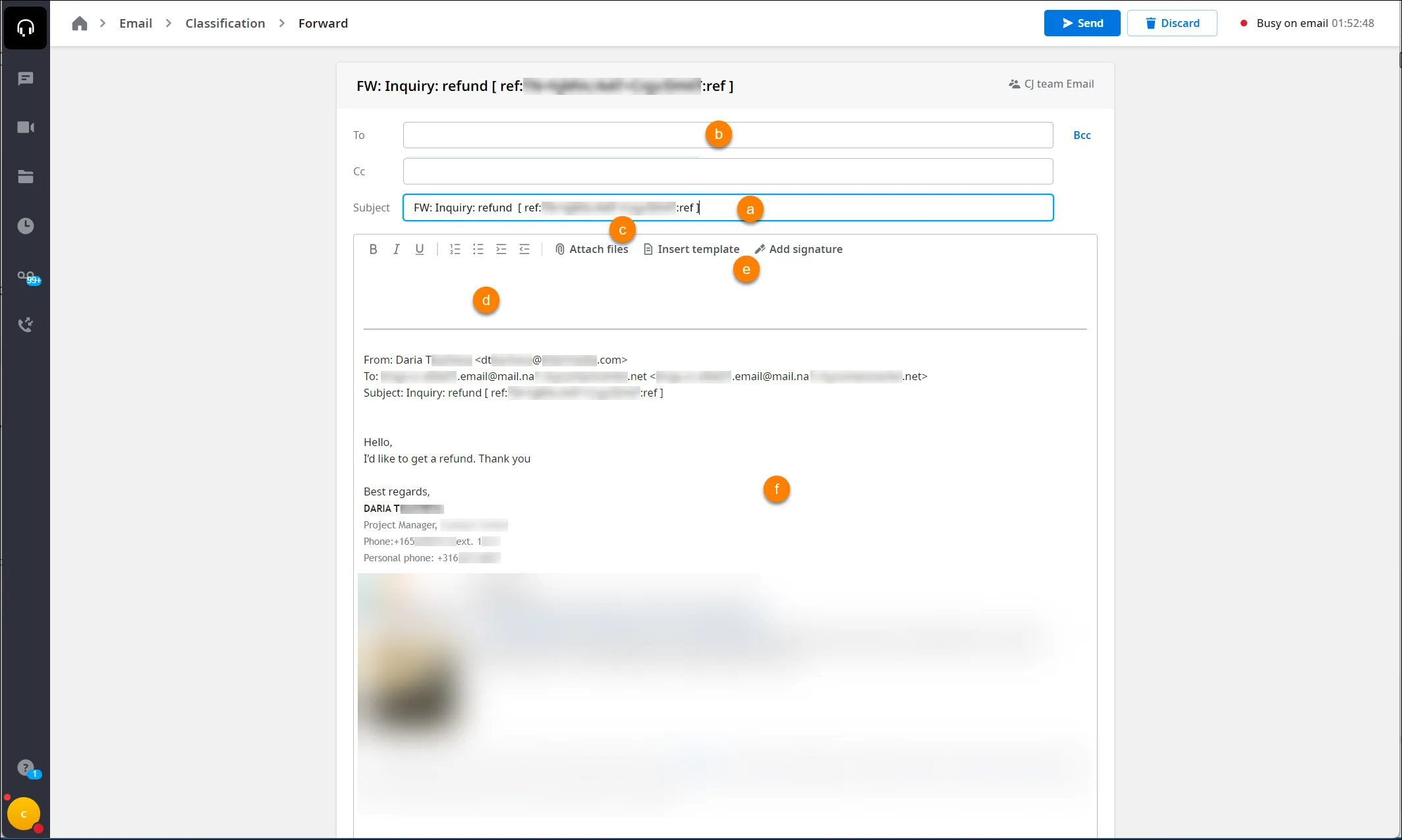1402x840 pixels.
Task: Click the Forward breadcrumb
Action: click(x=323, y=23)
